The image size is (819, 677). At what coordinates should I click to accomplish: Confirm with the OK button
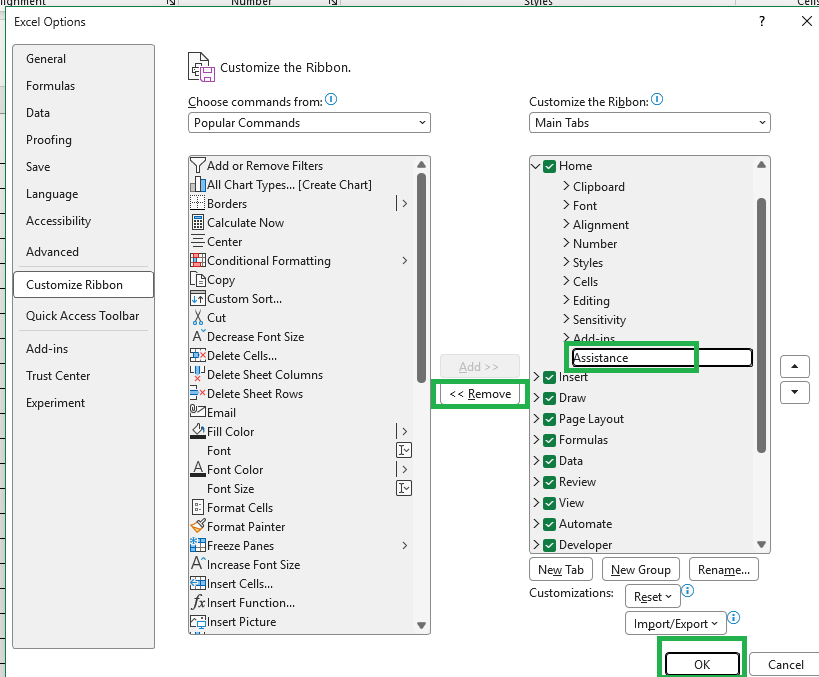click(x=702, y=664)
